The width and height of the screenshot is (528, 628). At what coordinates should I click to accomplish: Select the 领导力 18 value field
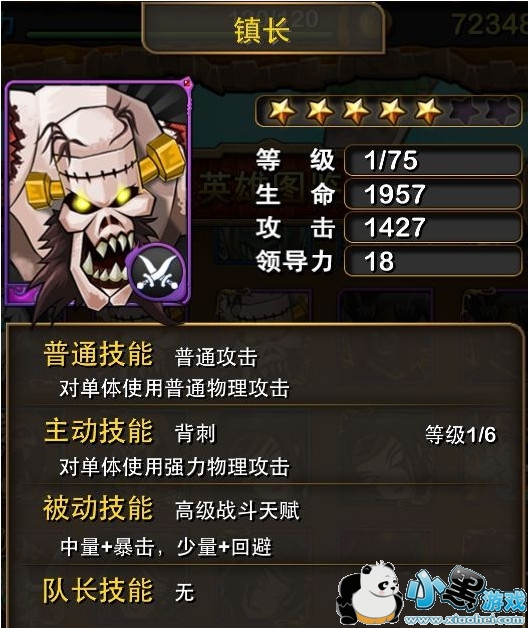(433, 261)
